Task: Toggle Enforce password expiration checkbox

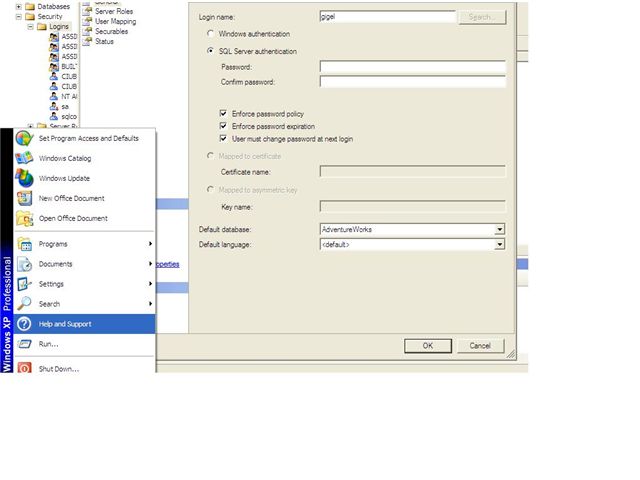Action: point(223,127)
